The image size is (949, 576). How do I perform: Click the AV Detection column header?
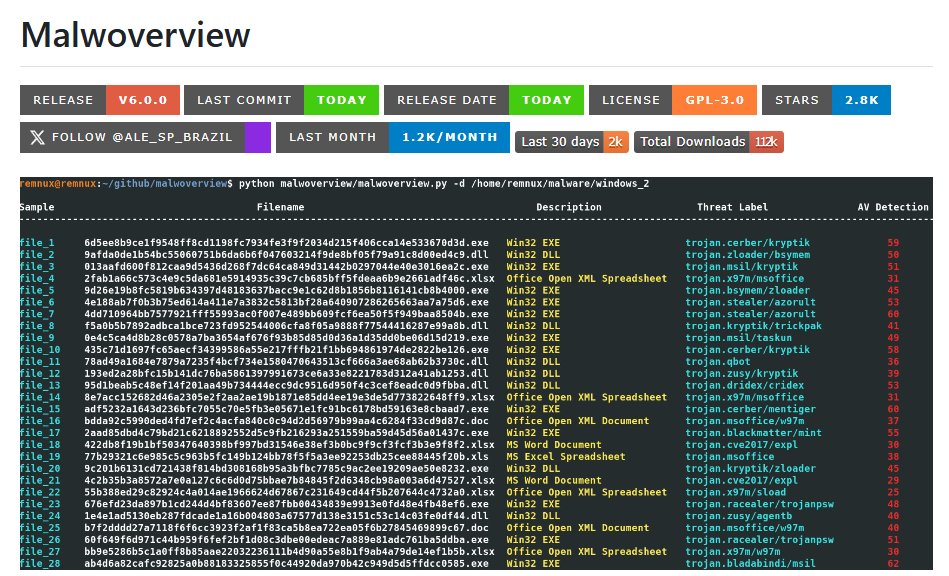tap(893, 207)
